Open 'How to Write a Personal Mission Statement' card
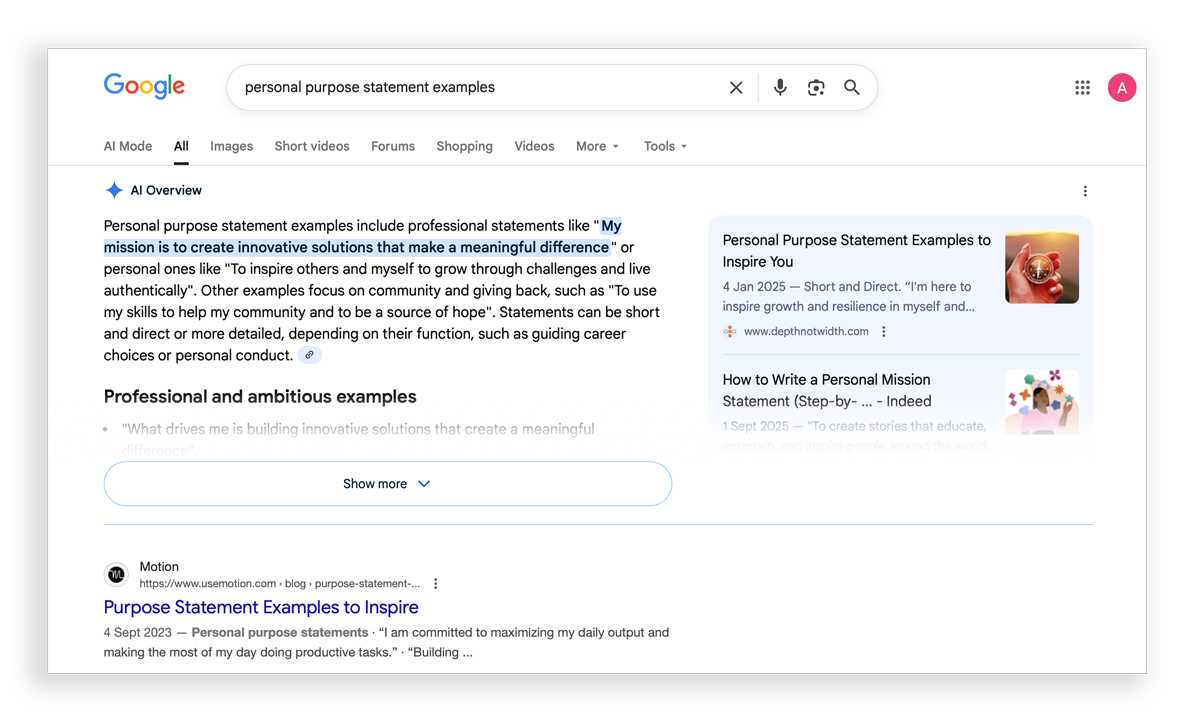1194x722 pixels. pos(827,390)
